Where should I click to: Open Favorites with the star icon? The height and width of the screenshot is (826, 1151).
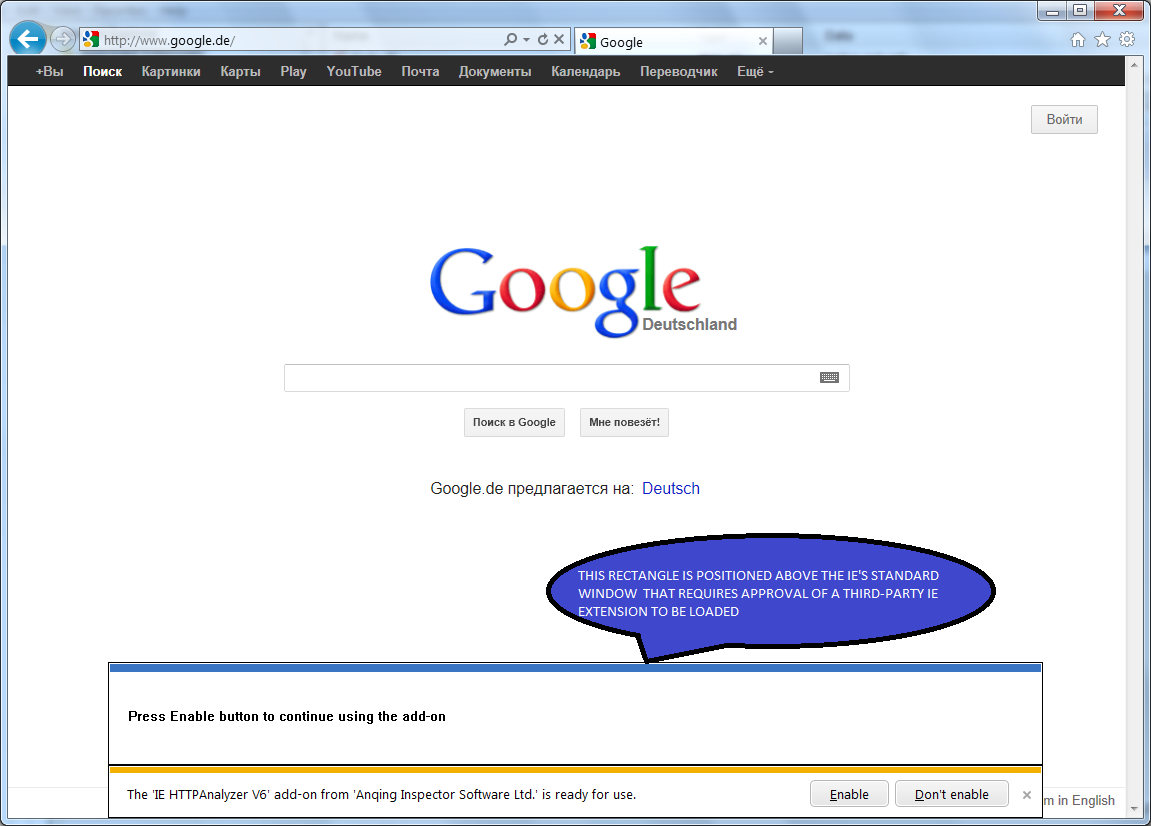[x=1103, y=40]
